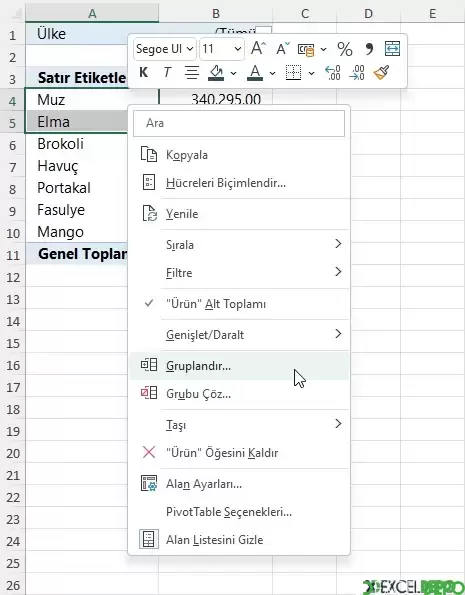
Task: Click the Increase Font Size icon
Action: (258, 49)
